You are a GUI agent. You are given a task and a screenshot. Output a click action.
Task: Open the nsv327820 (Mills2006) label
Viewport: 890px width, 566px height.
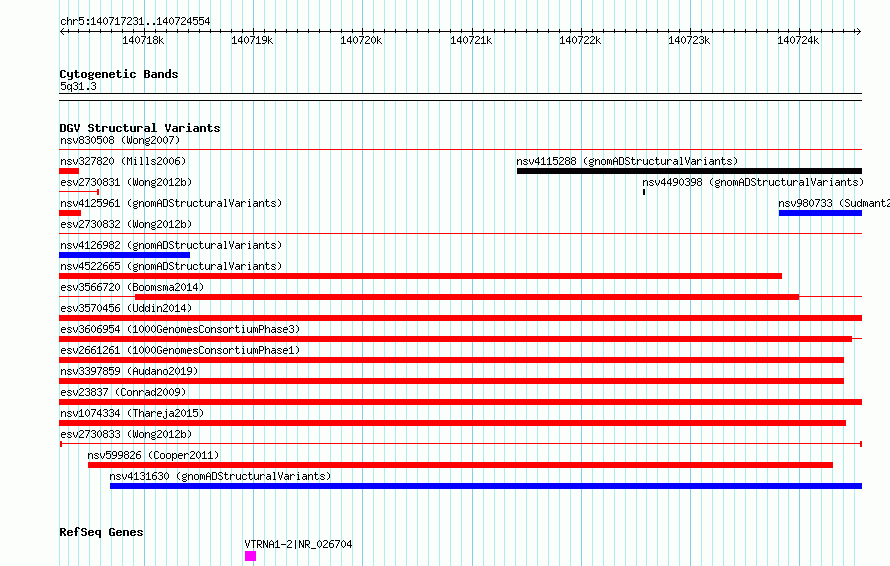123,161
